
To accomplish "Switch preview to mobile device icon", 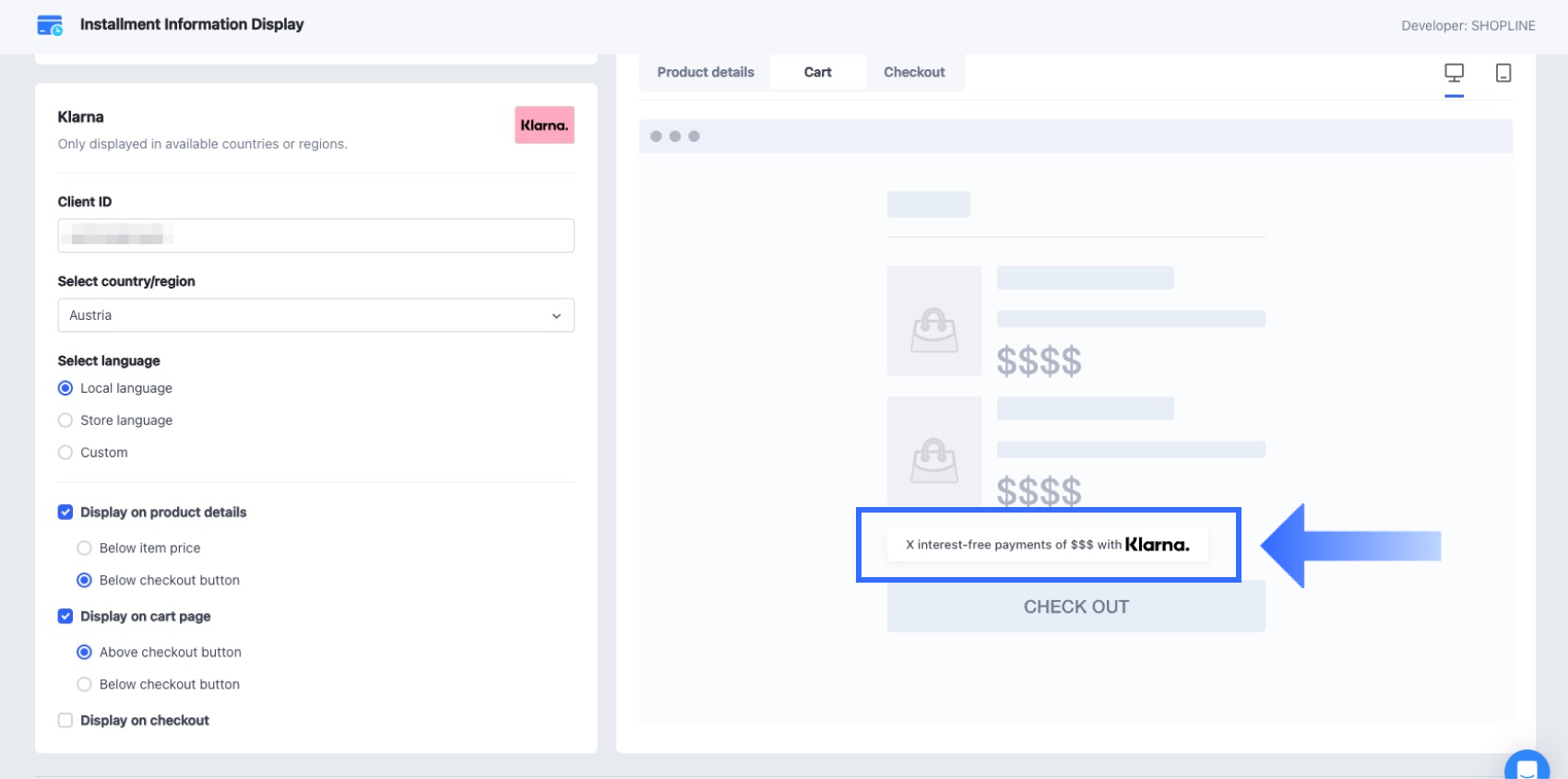I will tap(1503, 73).
